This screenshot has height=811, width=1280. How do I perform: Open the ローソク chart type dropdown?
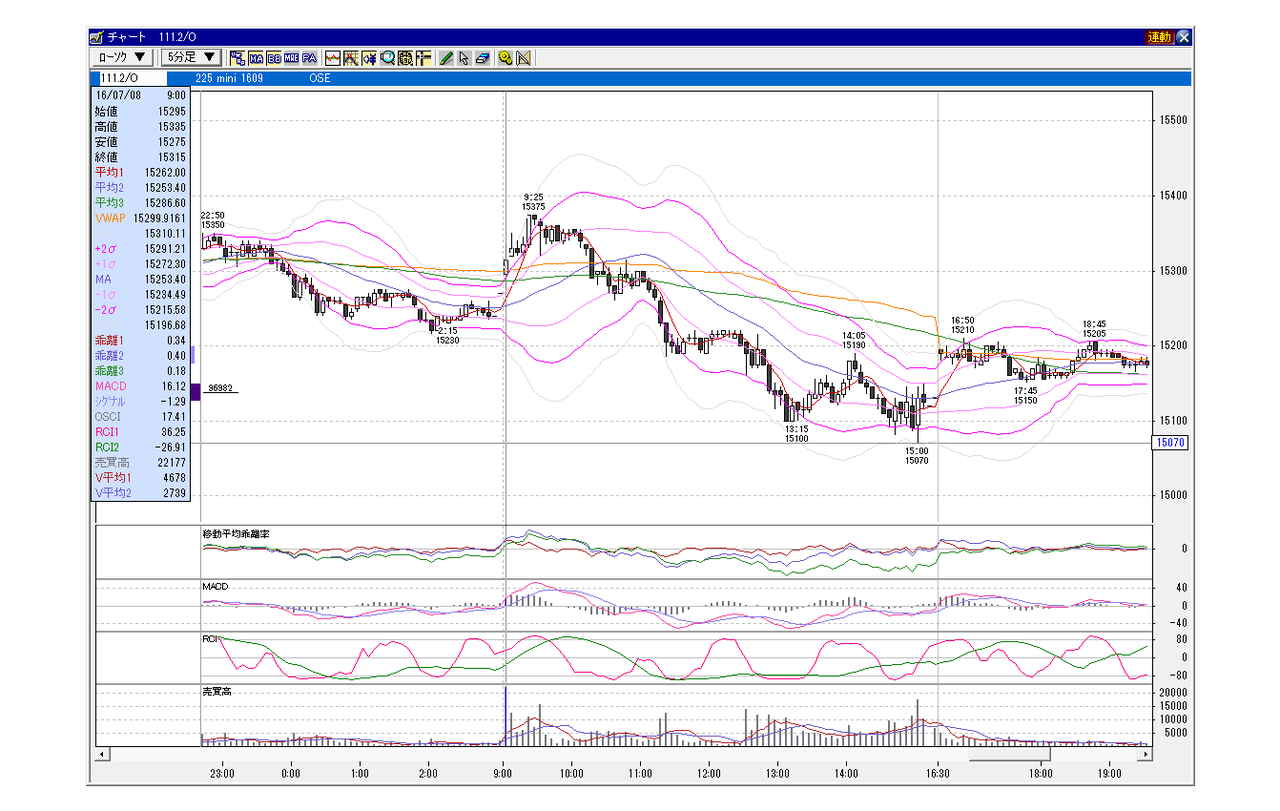click(x=123, y=58)
